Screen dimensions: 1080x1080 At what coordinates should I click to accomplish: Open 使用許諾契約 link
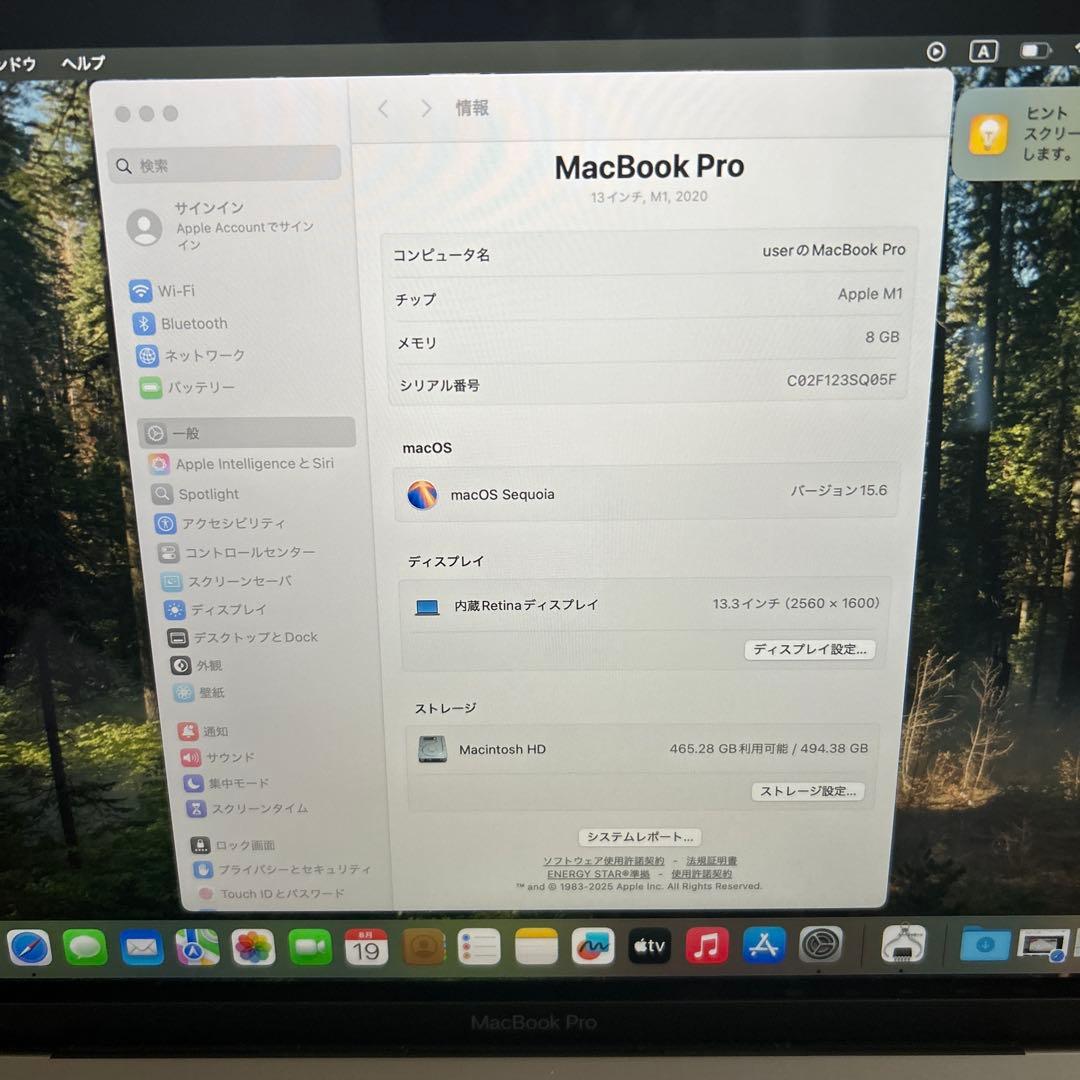701,874
